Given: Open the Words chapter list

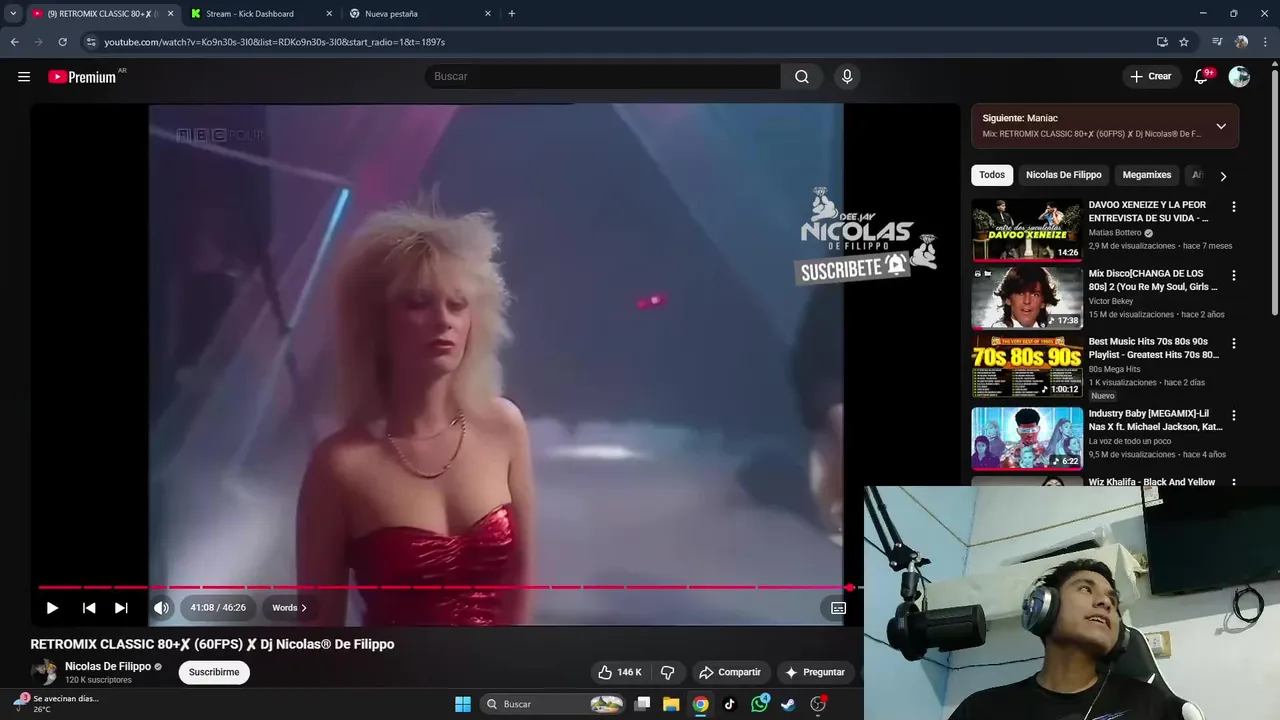Looking at the screenshot, I should pyautogui.click(x=289, y=608).
